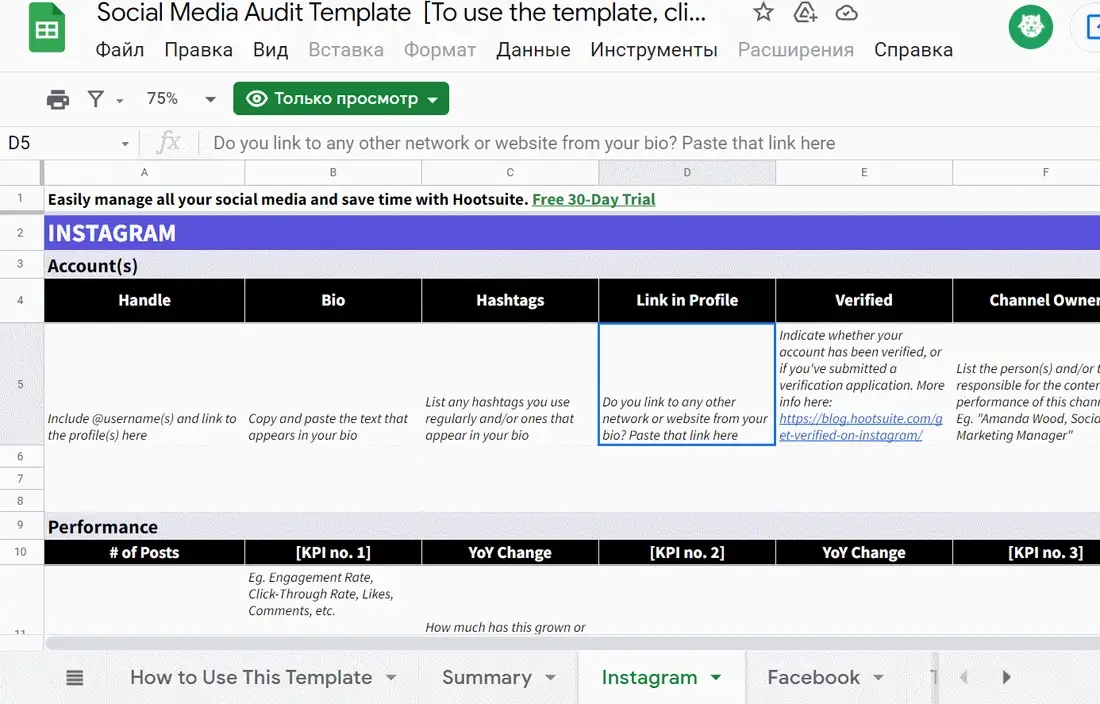Select column A header
Image resolution: width=1100 pixels, height=704 pixels.
coord(145,172)
